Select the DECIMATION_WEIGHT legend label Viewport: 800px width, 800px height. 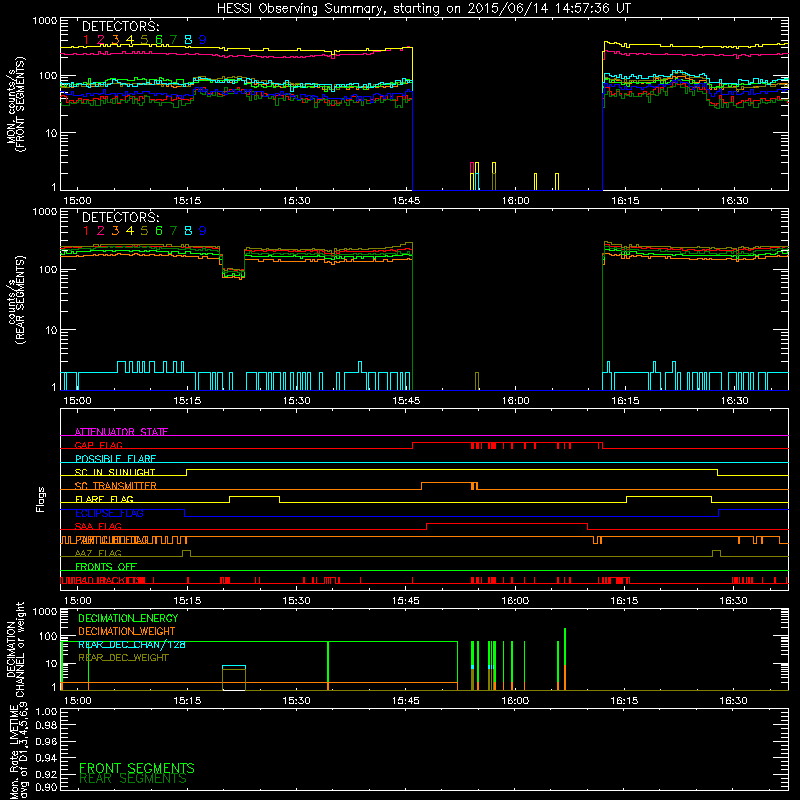point(127,631)
